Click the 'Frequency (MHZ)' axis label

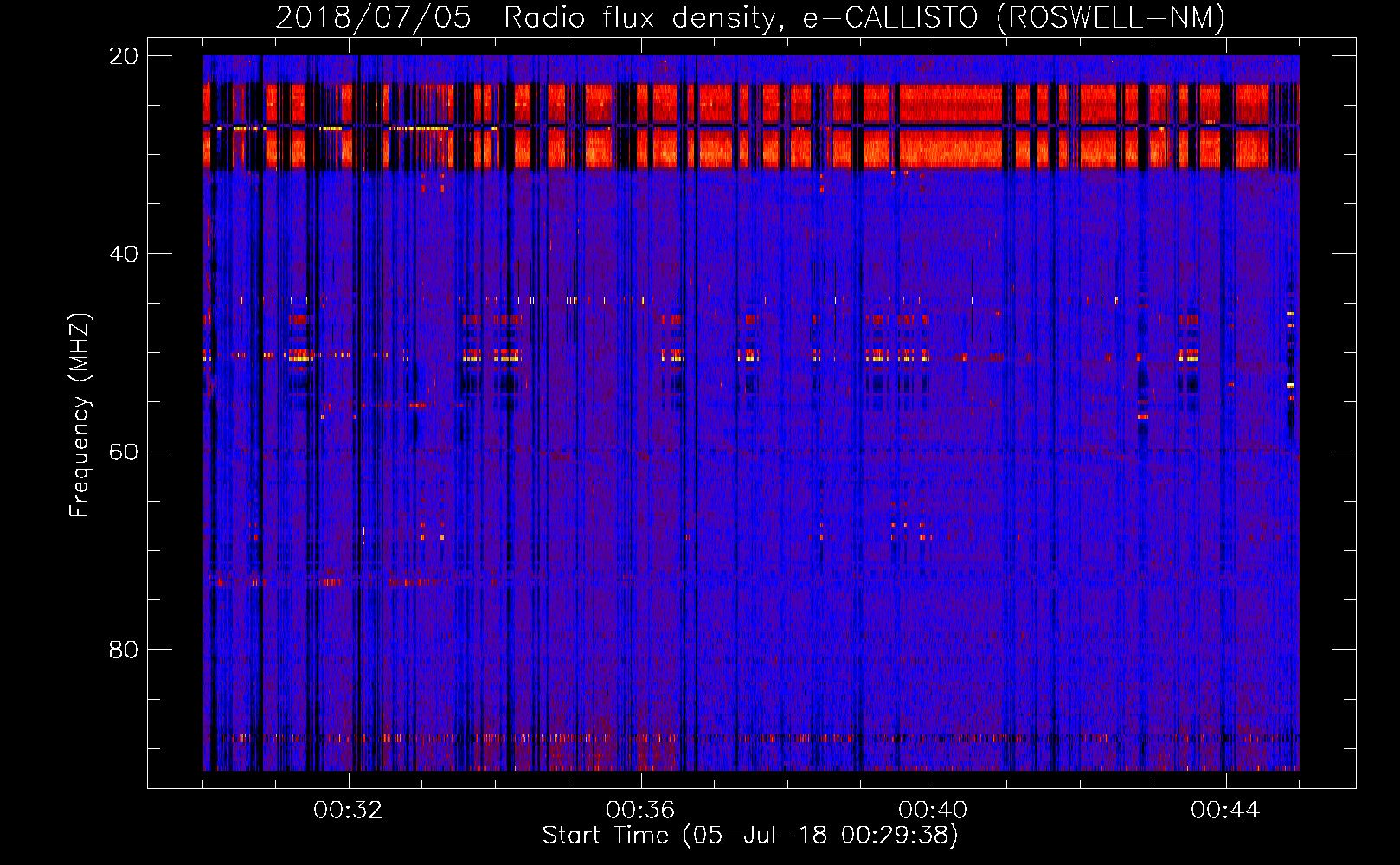(x=80, y=415)
